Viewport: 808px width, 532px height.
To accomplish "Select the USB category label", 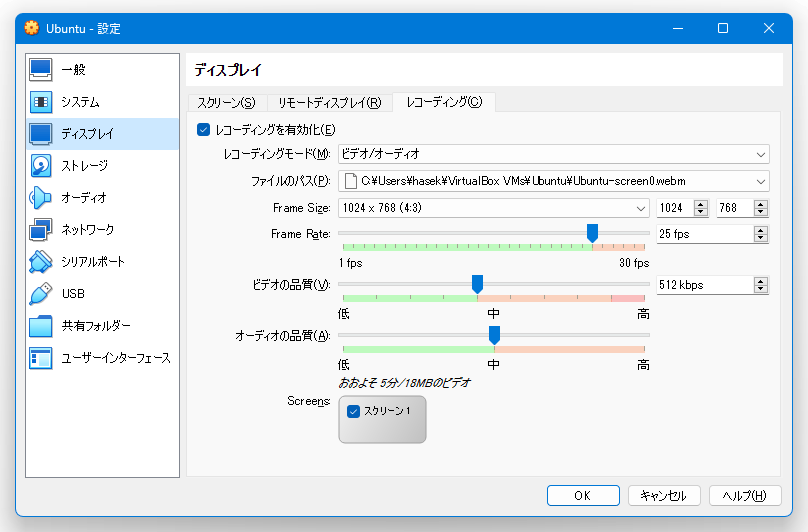I will (73, 293).
